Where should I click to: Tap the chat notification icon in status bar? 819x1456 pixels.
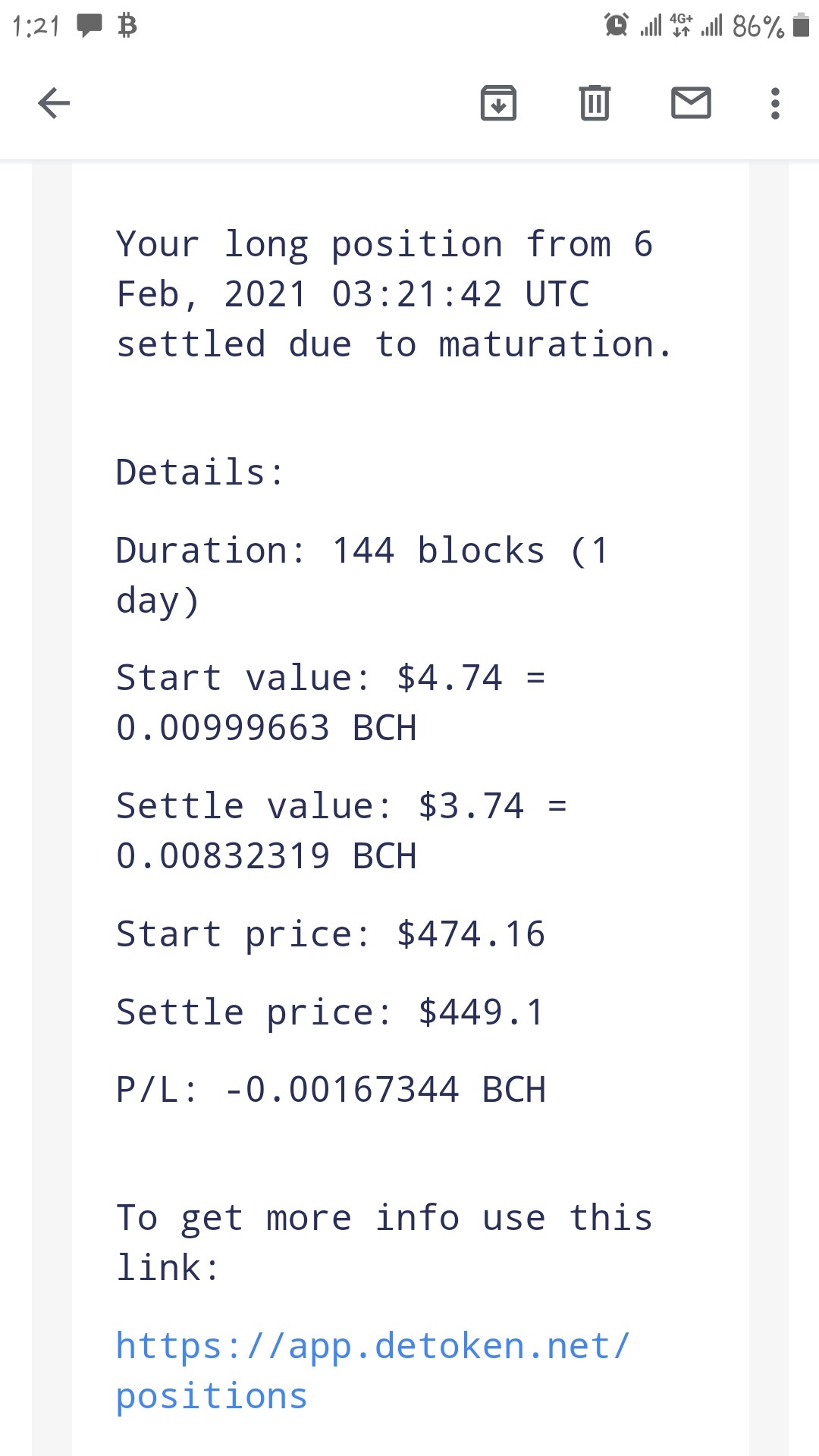pos(89,26)
